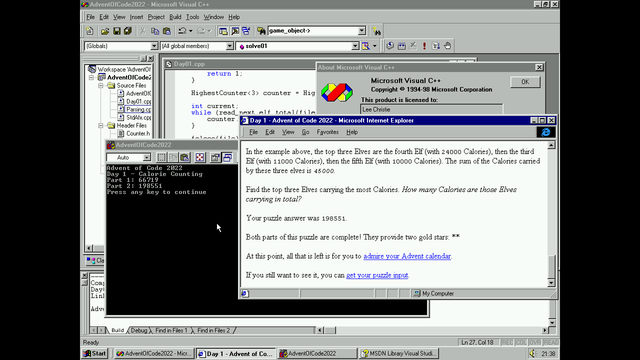Viewport: 640px width, 360px height.
Task: Collapse the Source Files folder
Action: 100,86
